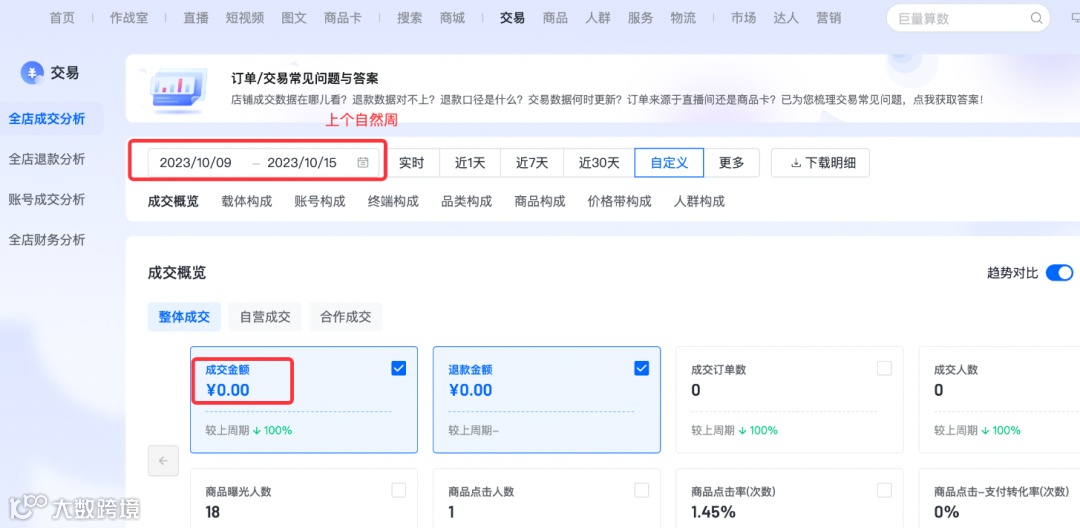Select the 整体成交 filter tab
Image resolution: width=1080 pixels, height=528 pixels.
click(184, 317)
